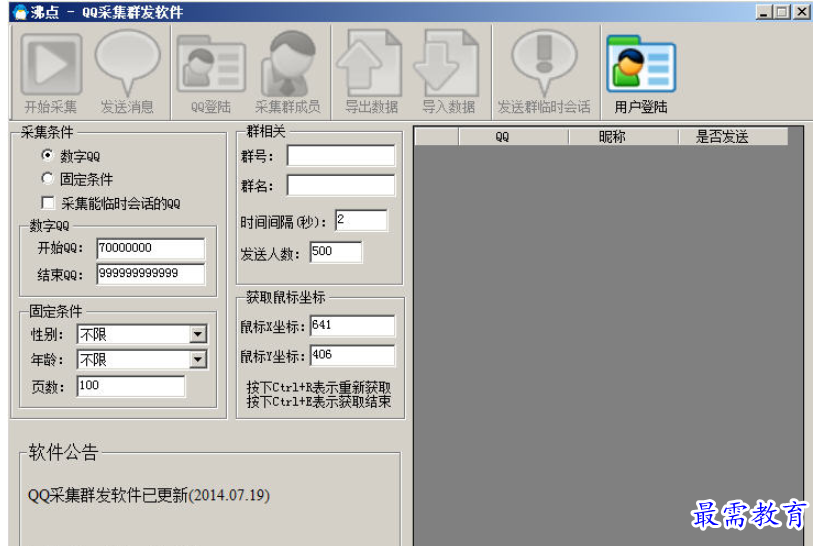Open the 用户登陆 user login icon

(x=641, y=64)
